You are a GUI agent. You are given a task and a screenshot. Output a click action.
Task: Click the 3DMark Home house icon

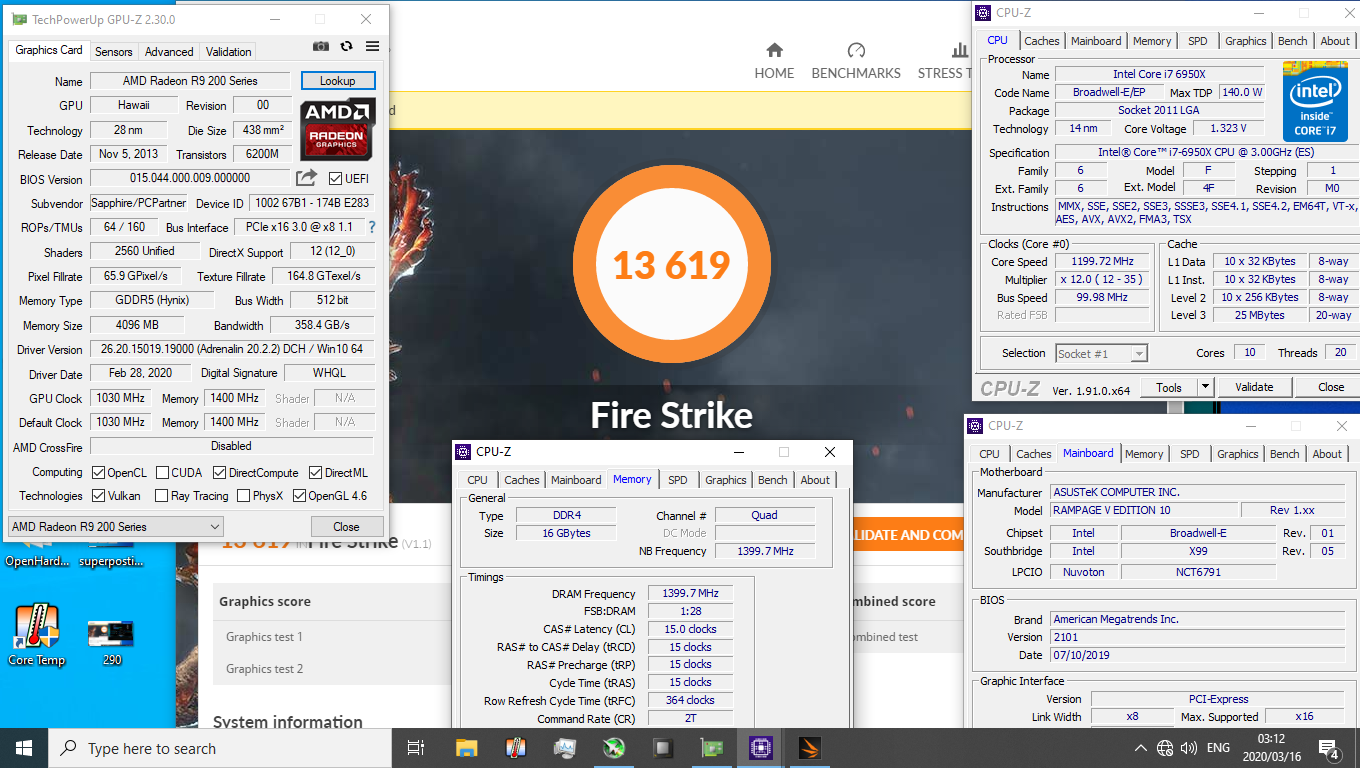pos(774,50)
